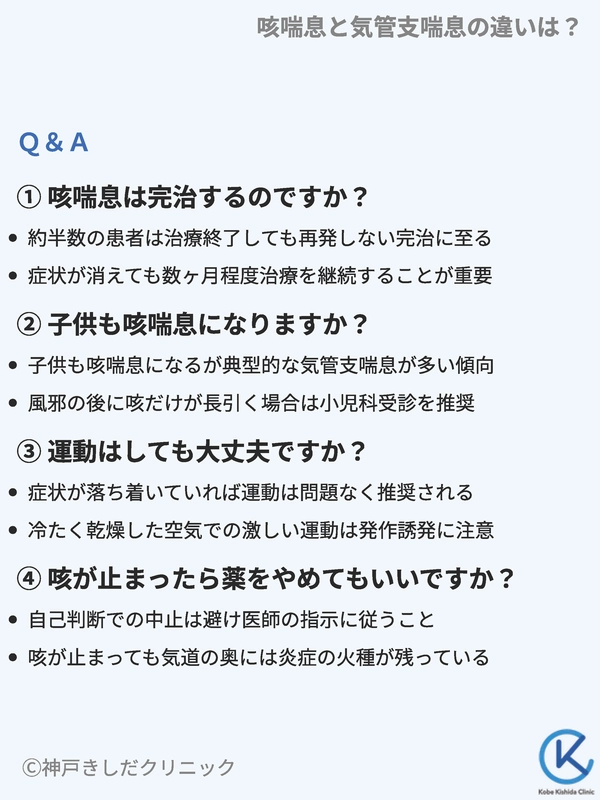Click the circled number ② marker
The height and width of the screenshot is (800, 600).
30,324
